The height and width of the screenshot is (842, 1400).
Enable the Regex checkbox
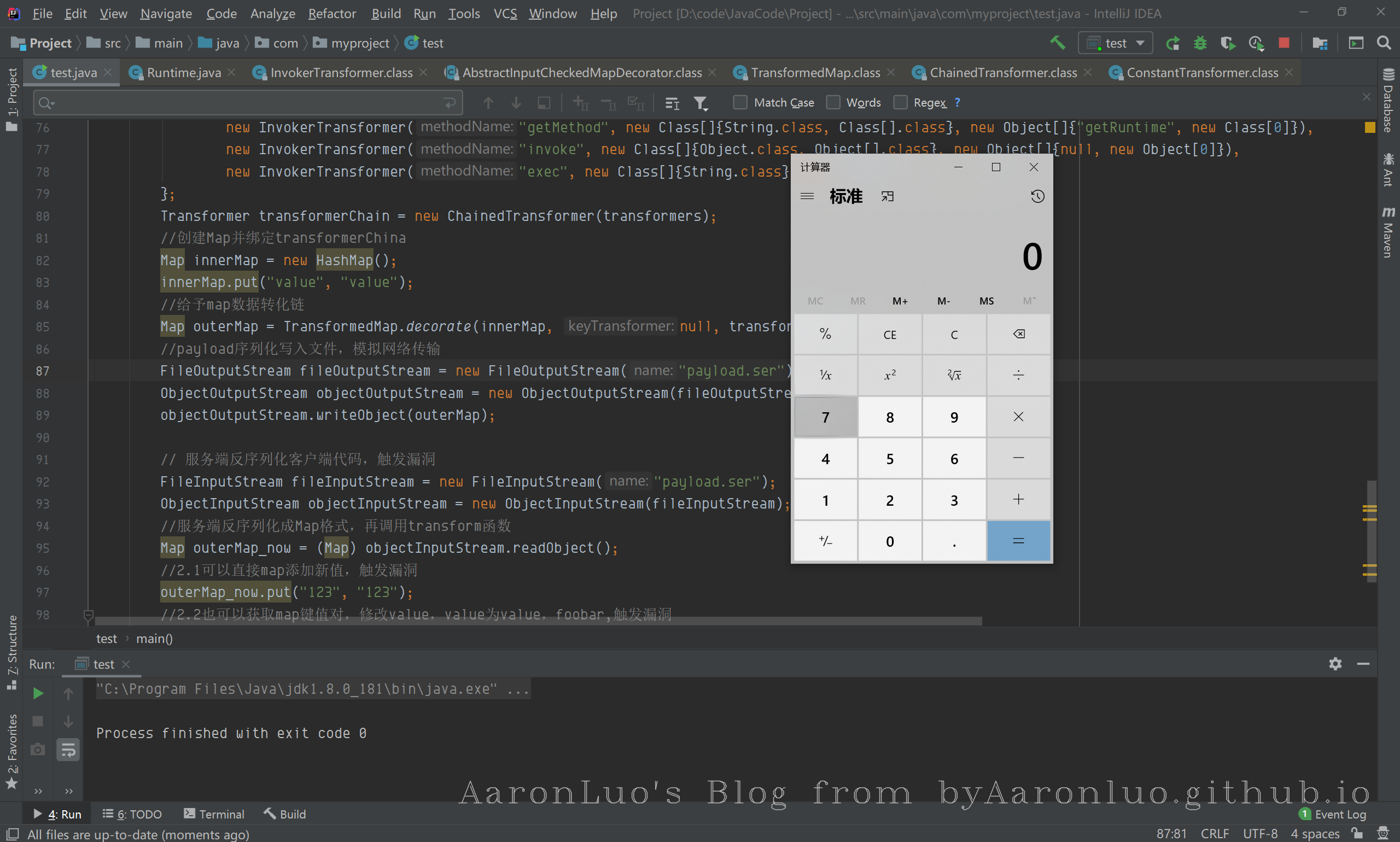coord(900,102)
